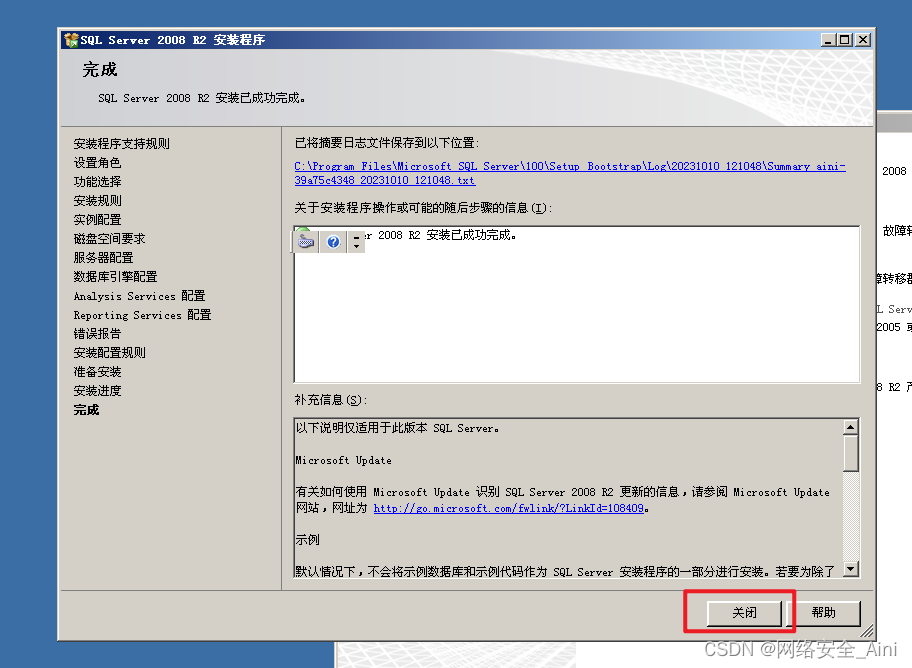
Task: Select 安装程序支持规则 step in sidebar
Action: [x=122, y=144]
